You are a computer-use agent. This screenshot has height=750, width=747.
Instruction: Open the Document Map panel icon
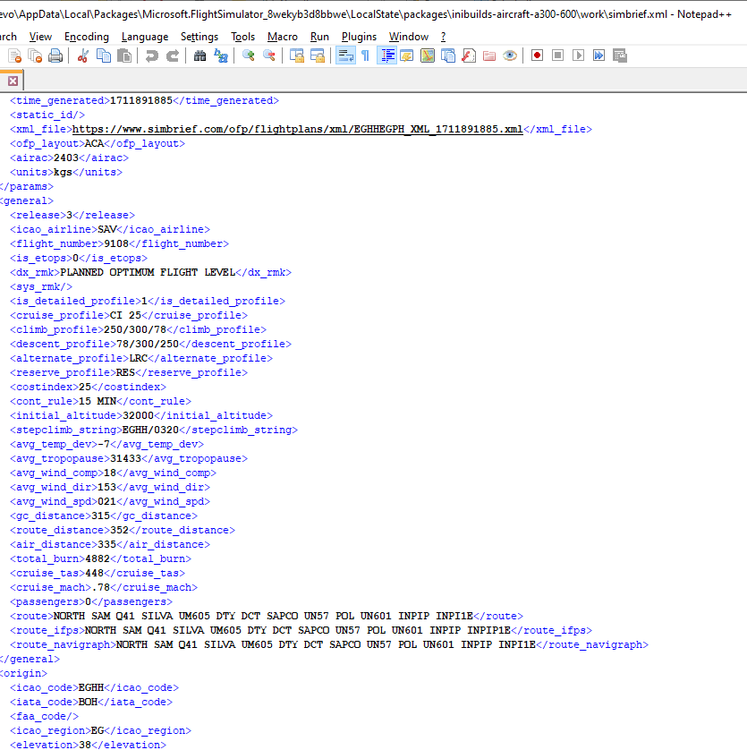coord(428,56)
